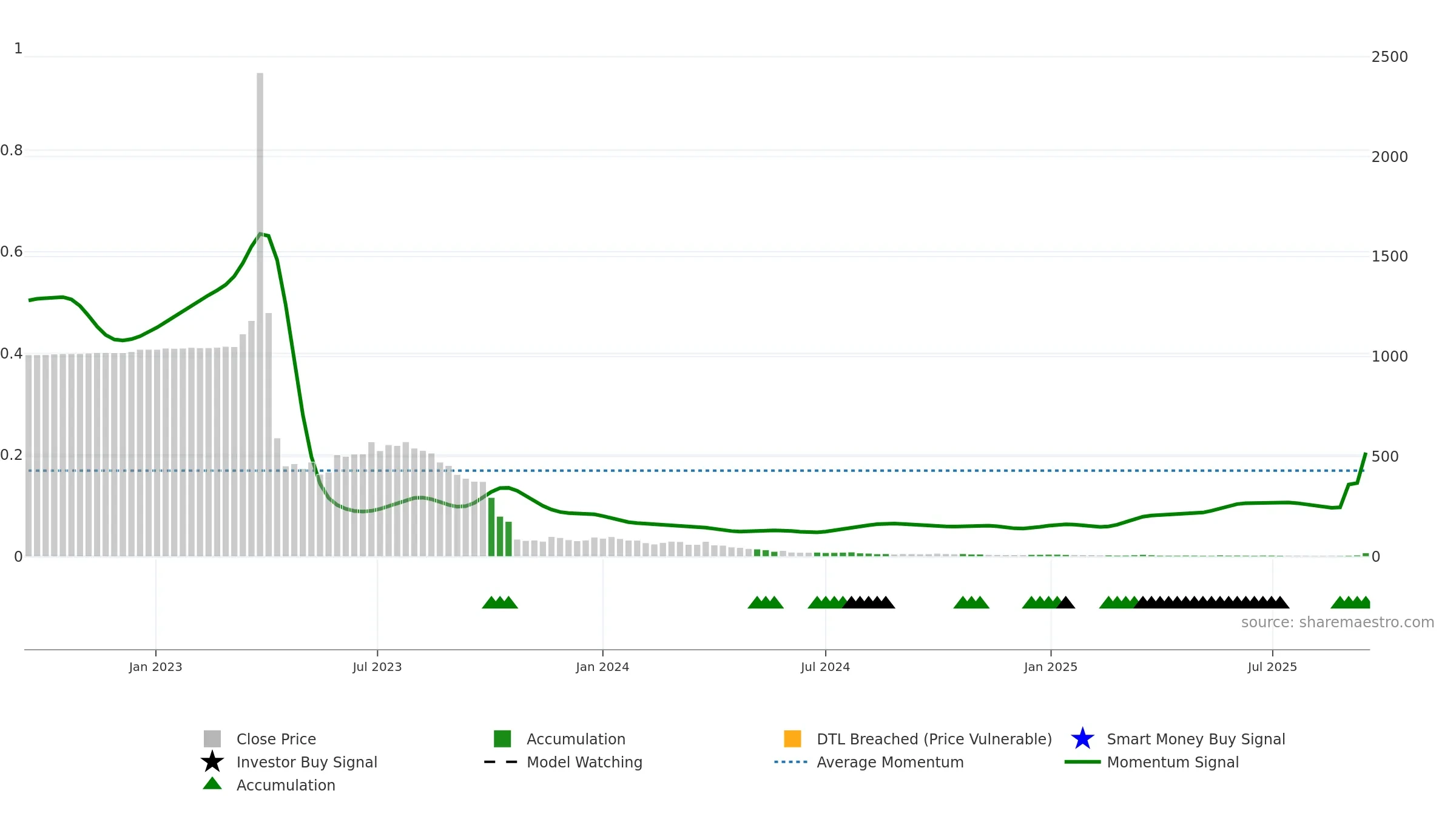
Task: Toggle the DTL Breached (Price Vulnerable) label
Action: point(934,739)
